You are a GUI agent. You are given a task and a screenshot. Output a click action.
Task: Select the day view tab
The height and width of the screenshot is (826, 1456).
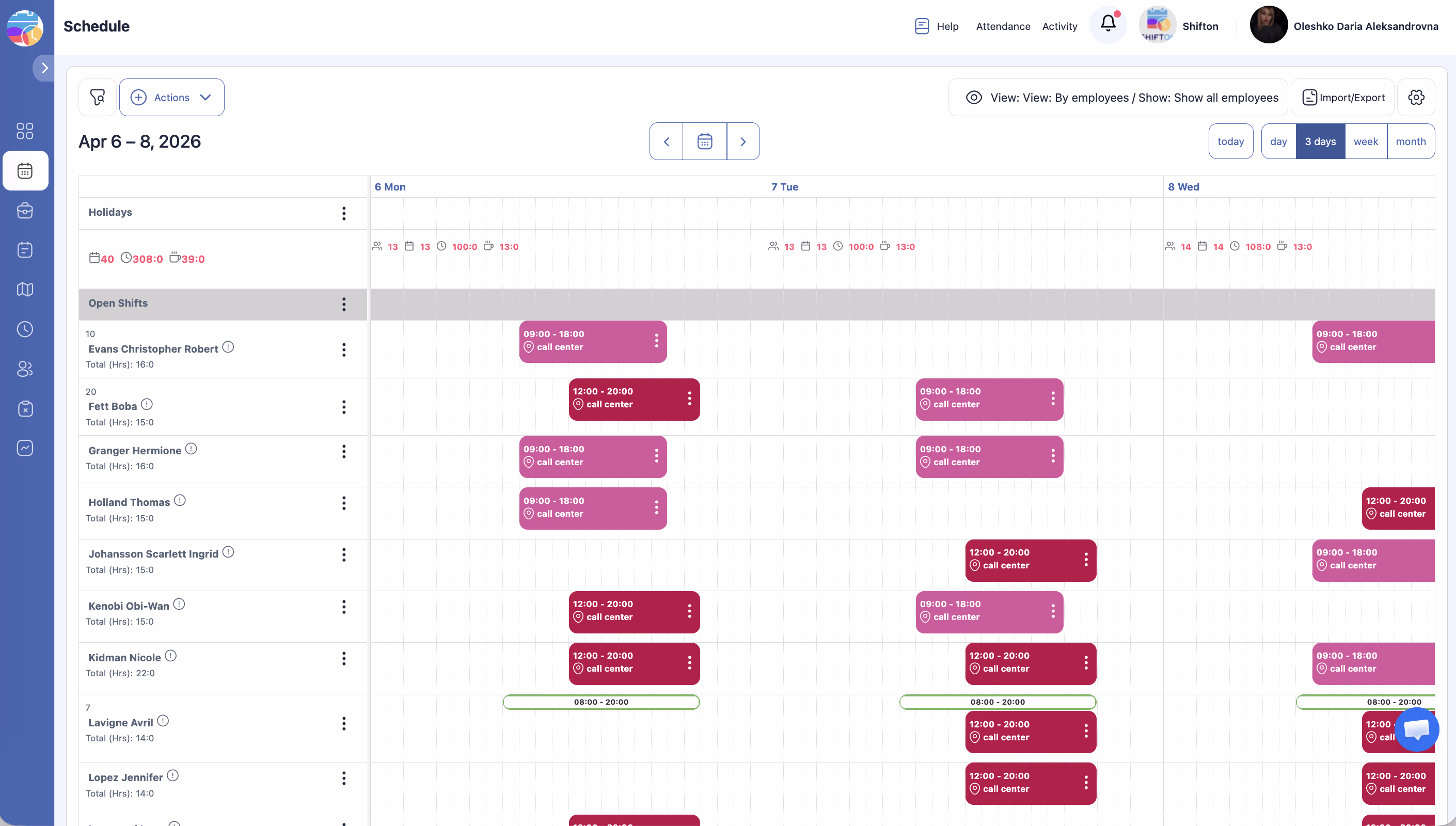[x=1278, y=141]
